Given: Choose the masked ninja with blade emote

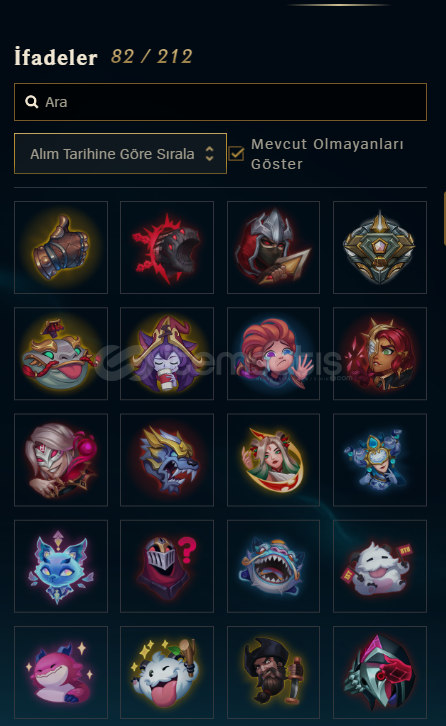Looking at the screenshot, I should click(x=273, y=247).
